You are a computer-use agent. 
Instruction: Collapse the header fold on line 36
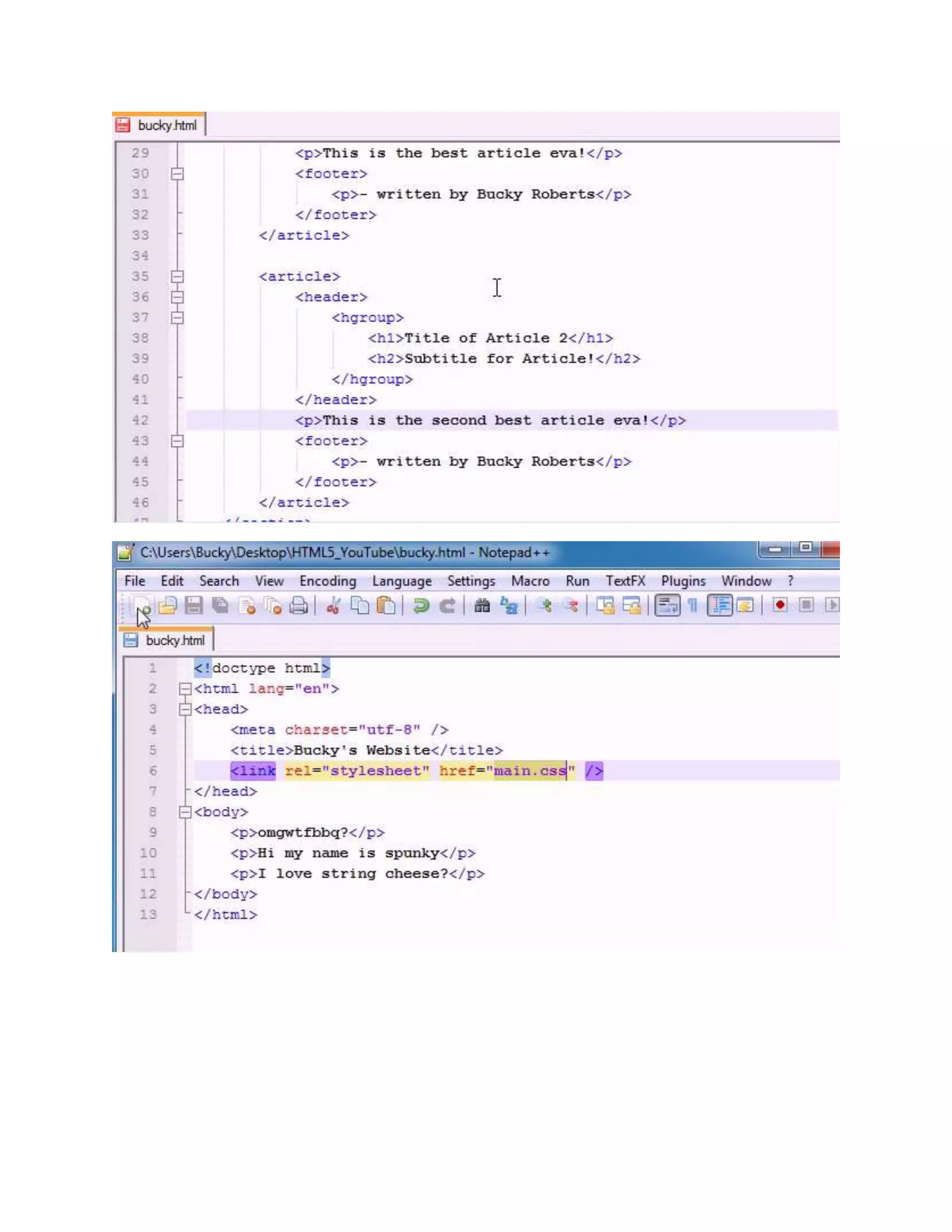(x=177, y=297)
